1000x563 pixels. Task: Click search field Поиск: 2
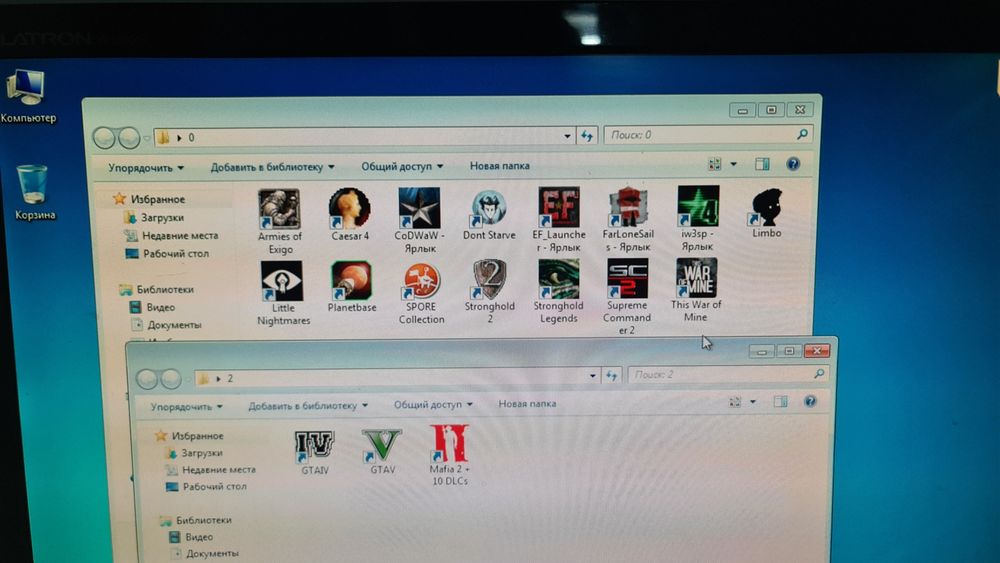pos(728,374)
